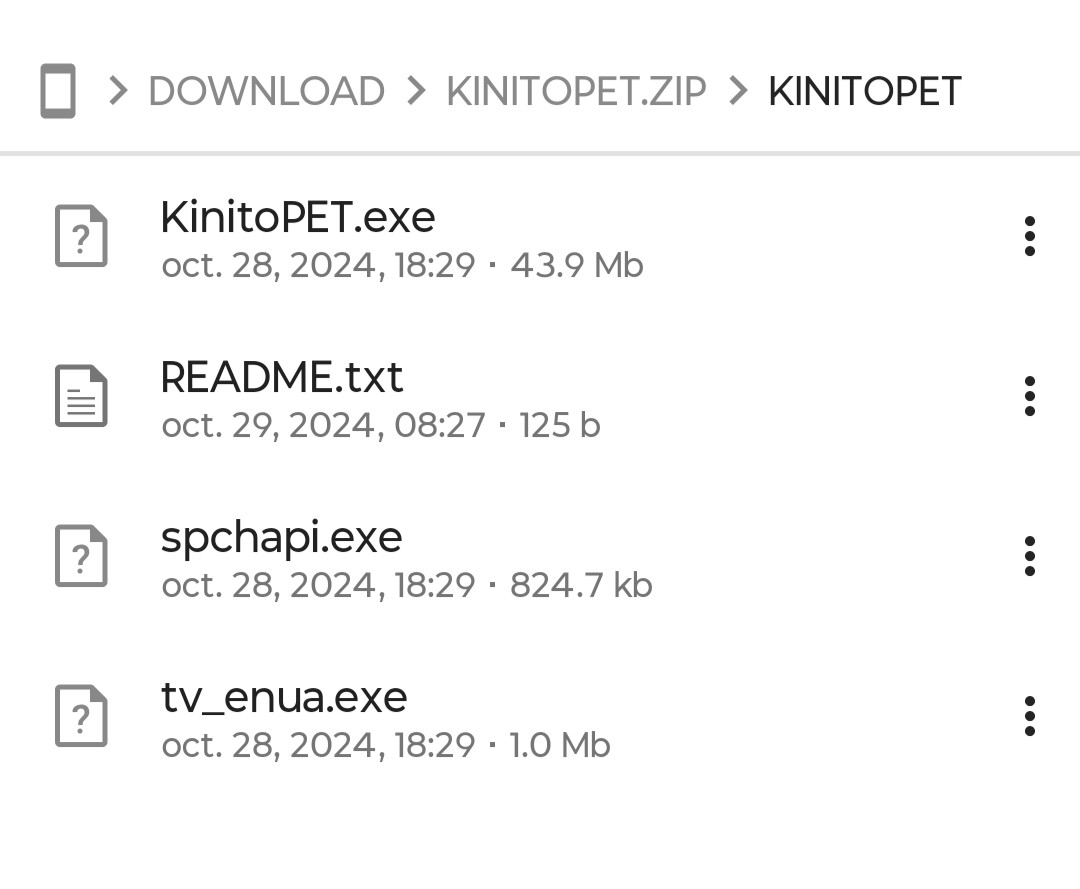
Task: Tap the spchapi.exe unknown-file icon
Action: click(81, 556)
